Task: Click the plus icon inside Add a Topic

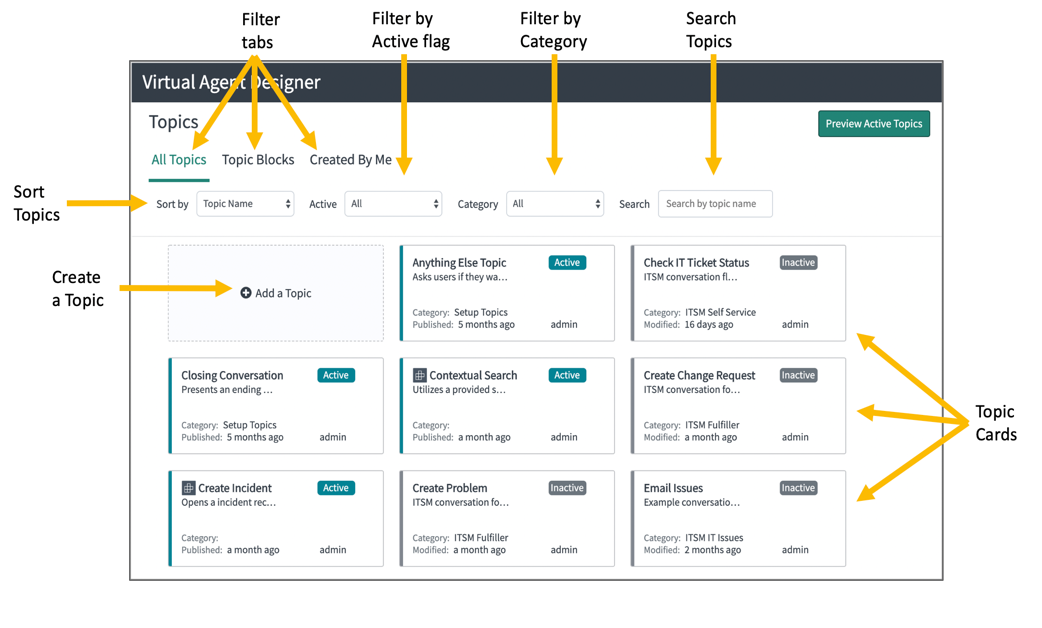Action: pos(246,292)
